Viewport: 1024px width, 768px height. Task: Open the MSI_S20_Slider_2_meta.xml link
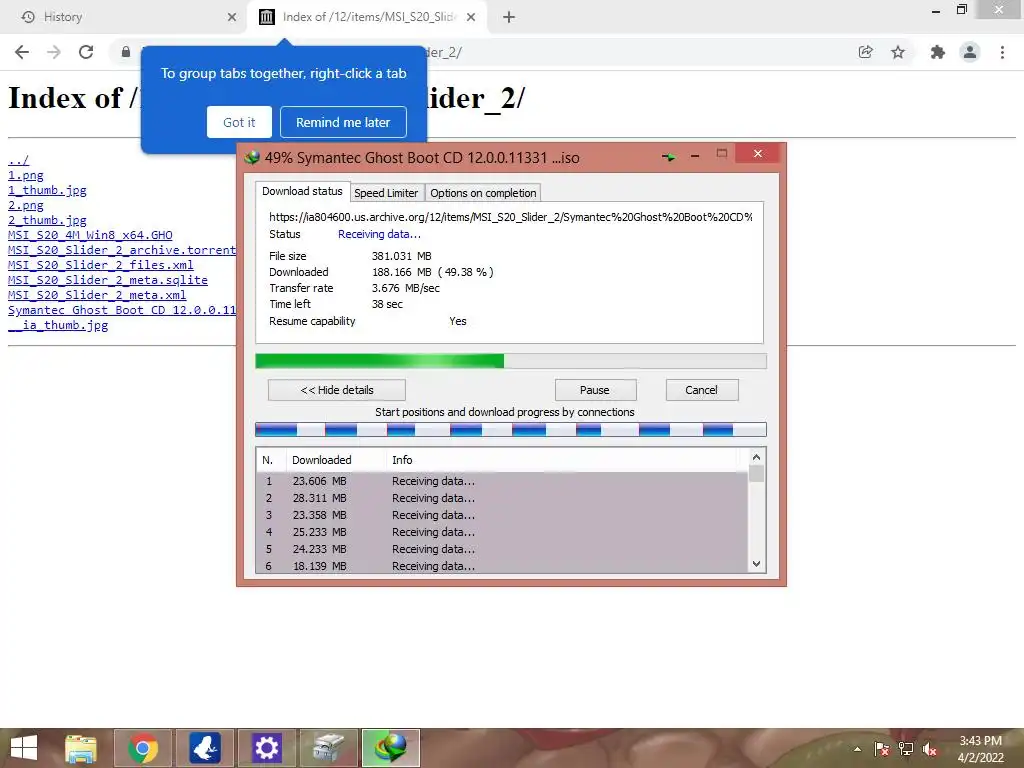(97, 295)
